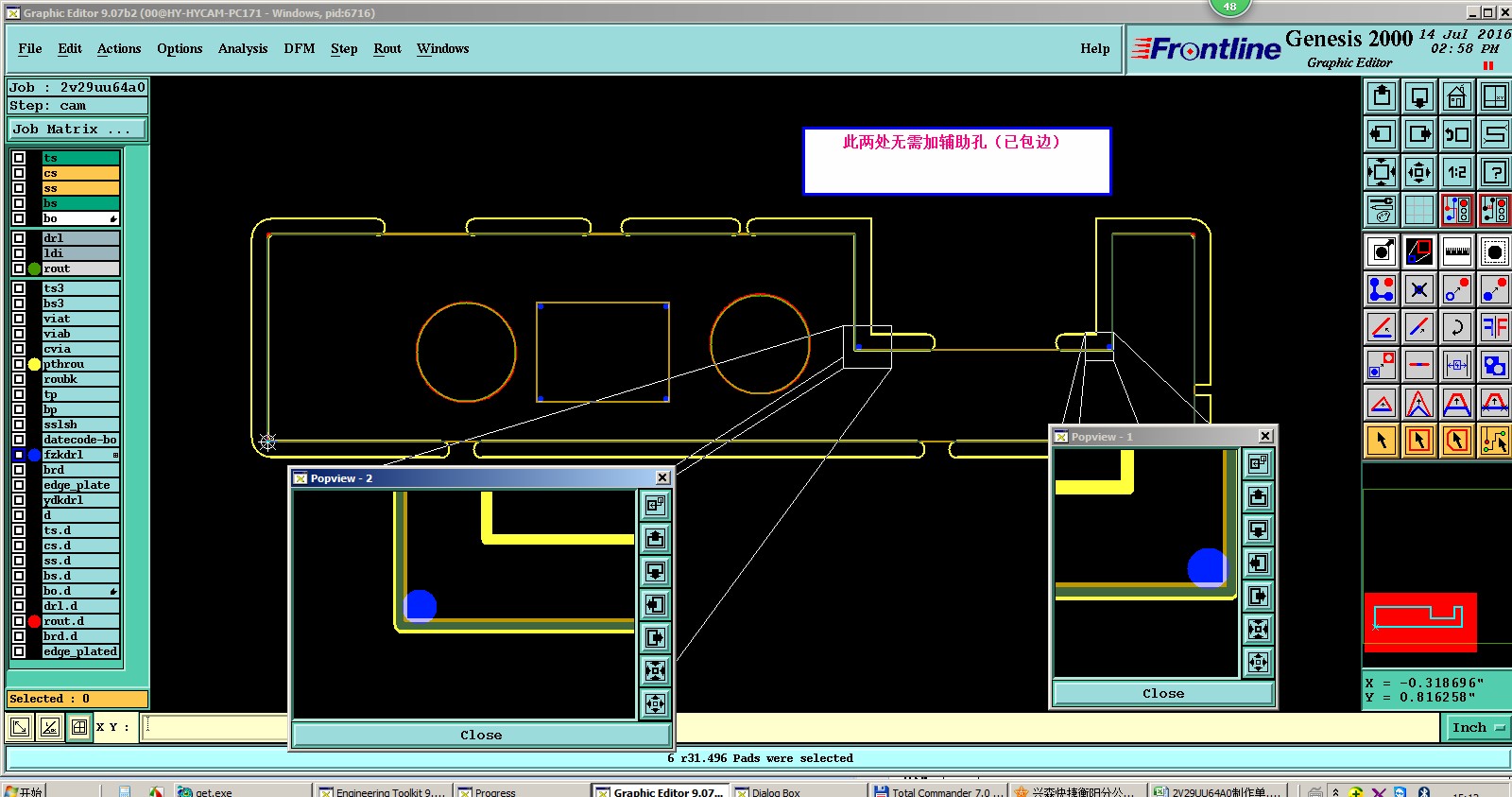
Task: Click the ruler measurement icon
Action: 1457,251
